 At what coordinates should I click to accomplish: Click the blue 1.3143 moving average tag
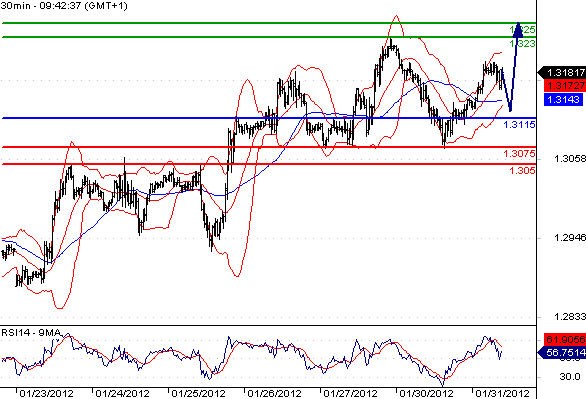563,99
